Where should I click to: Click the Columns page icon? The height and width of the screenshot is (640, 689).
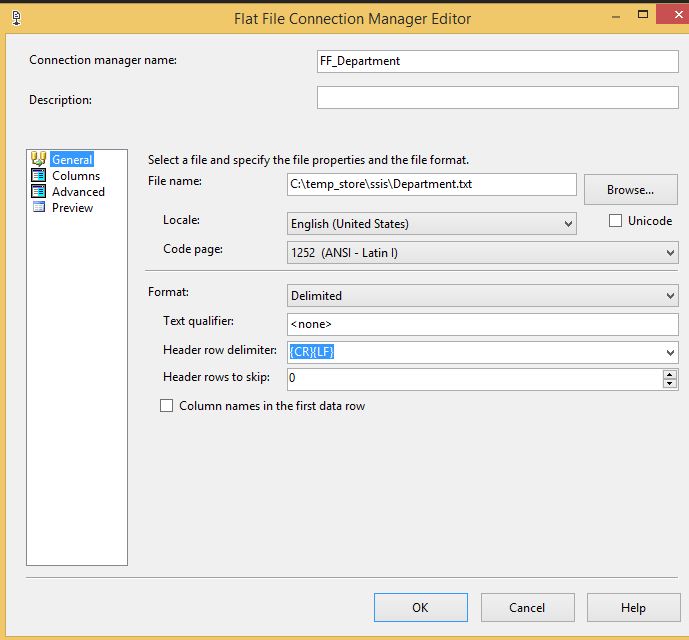coord(39,176)
